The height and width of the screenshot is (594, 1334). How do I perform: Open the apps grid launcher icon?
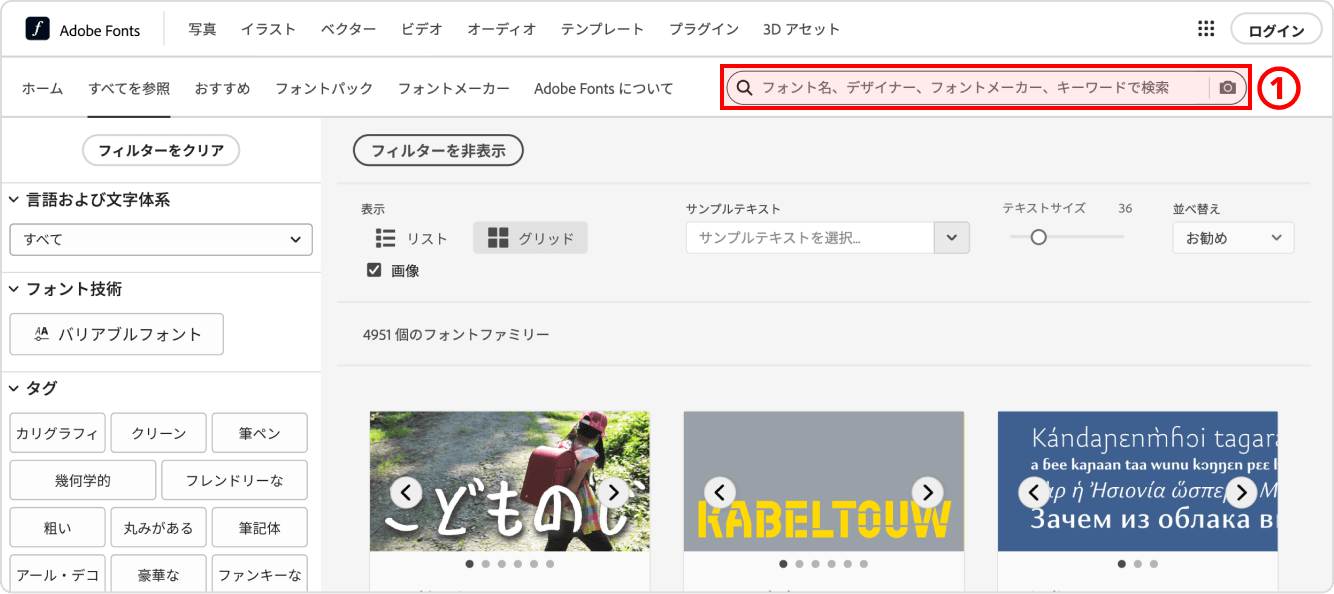(x=1206, y=29)
